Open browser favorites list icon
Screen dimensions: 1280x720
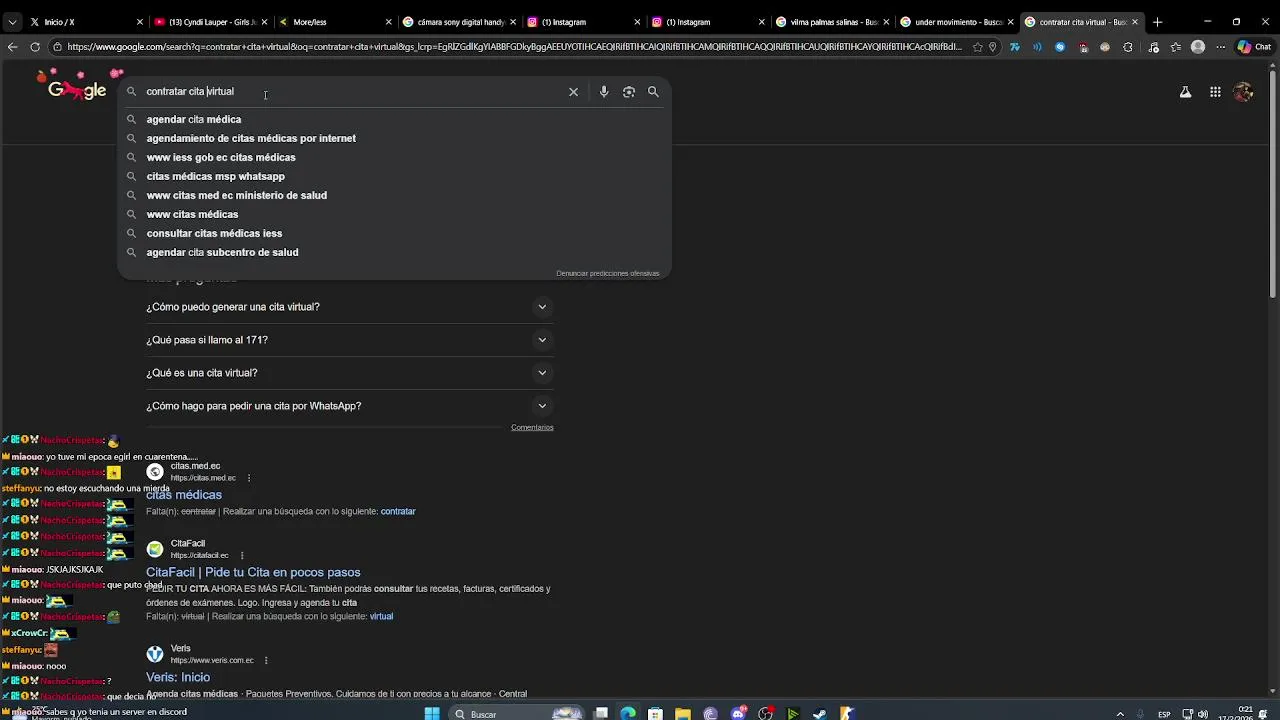(1175, 47)
